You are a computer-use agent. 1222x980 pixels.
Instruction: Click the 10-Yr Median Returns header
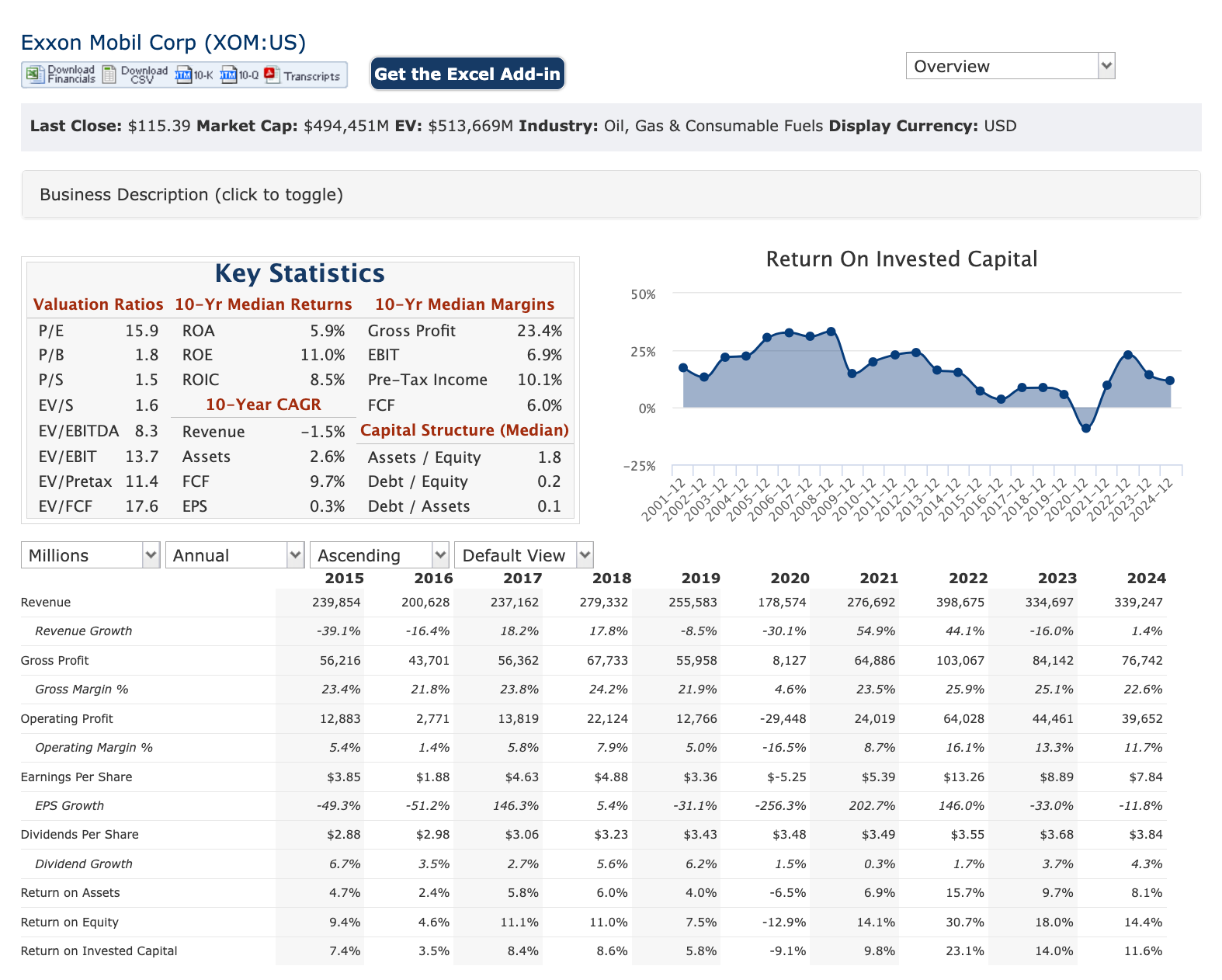click(x=263, y=304)
